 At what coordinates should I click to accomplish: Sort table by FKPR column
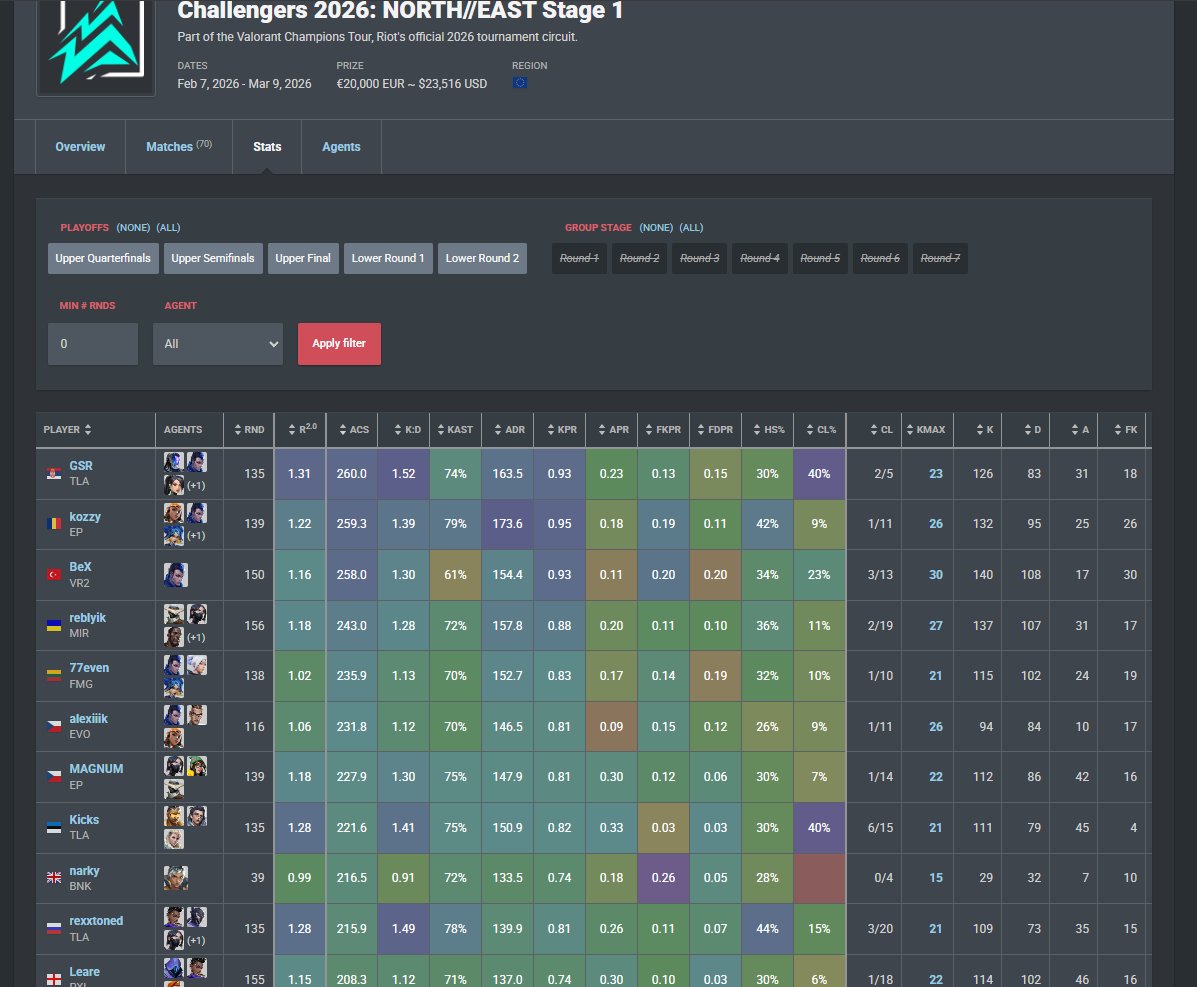[663, 430]
